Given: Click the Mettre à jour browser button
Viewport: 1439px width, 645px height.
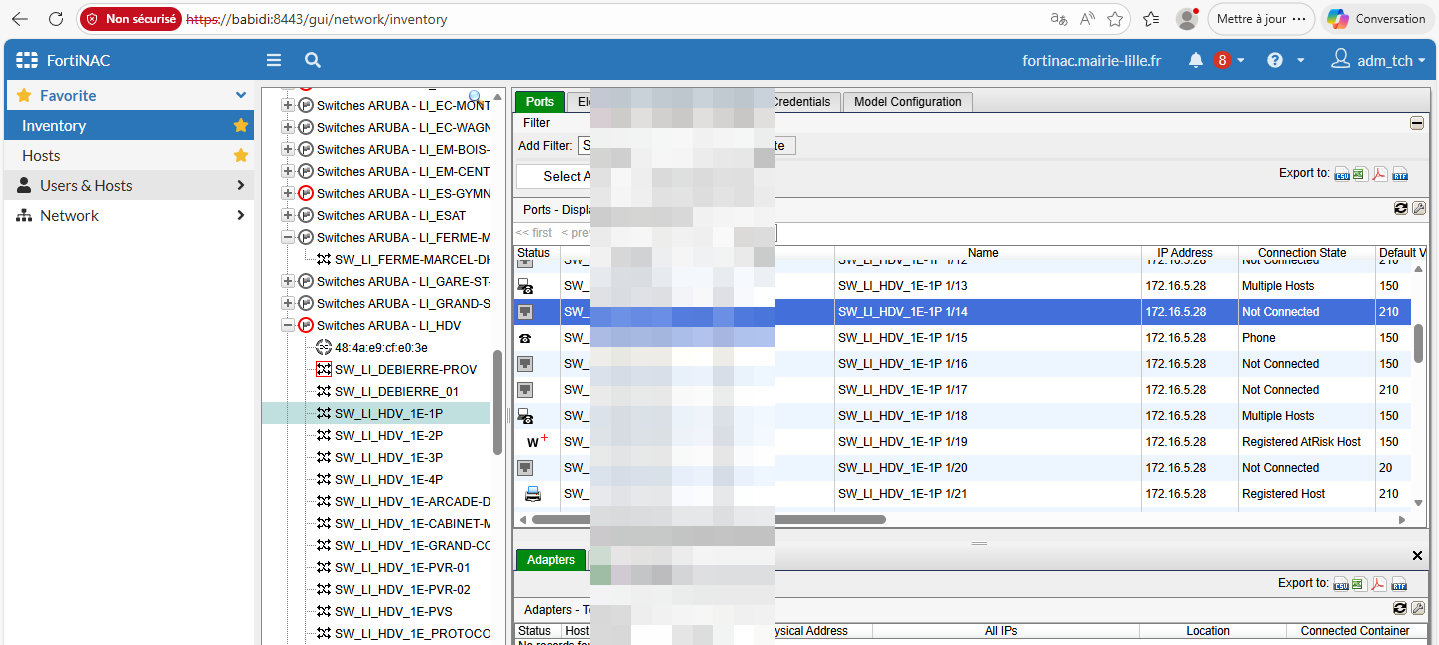Looking at the screenshot, I should 1260,19.
